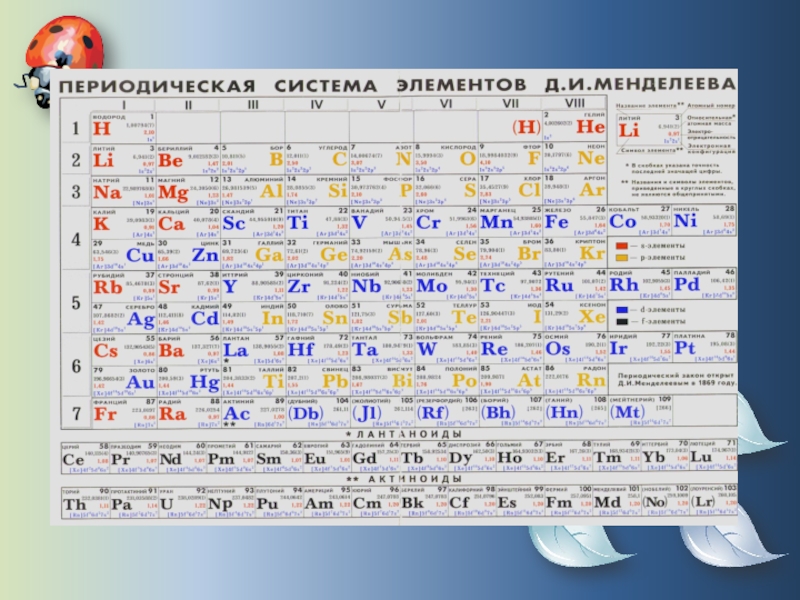Click the rubidium Rb cell

[123, 287]
